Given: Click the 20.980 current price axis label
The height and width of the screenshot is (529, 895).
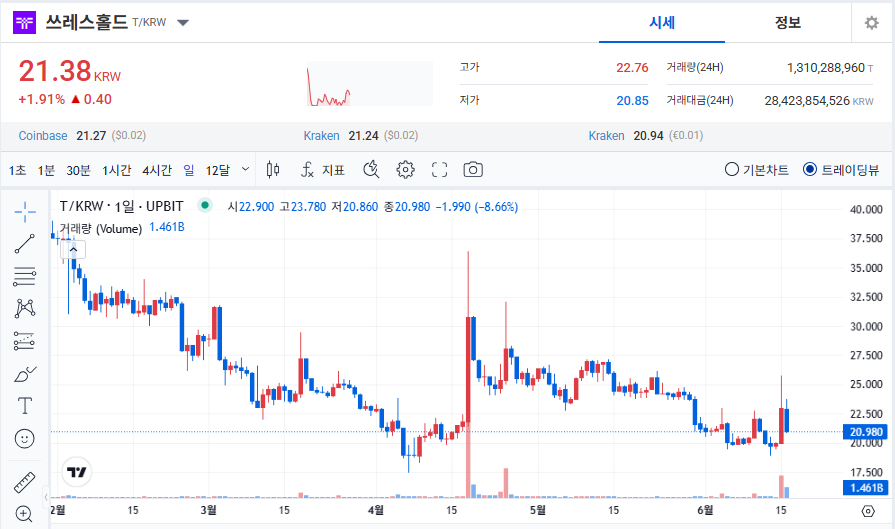Looking at the screenshot, I should click(866, 432).
